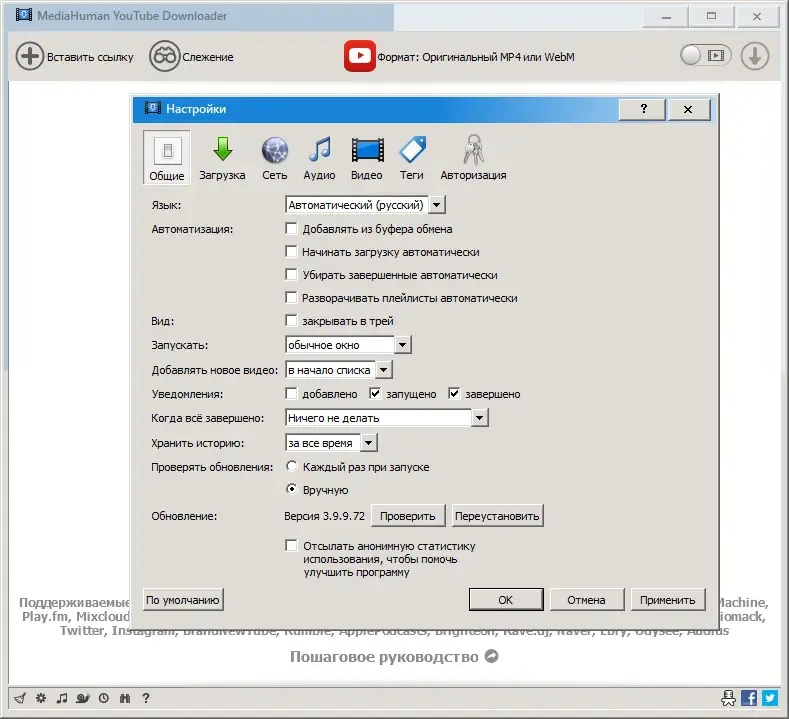Click the Вставить ссылку label

(90, 57)
